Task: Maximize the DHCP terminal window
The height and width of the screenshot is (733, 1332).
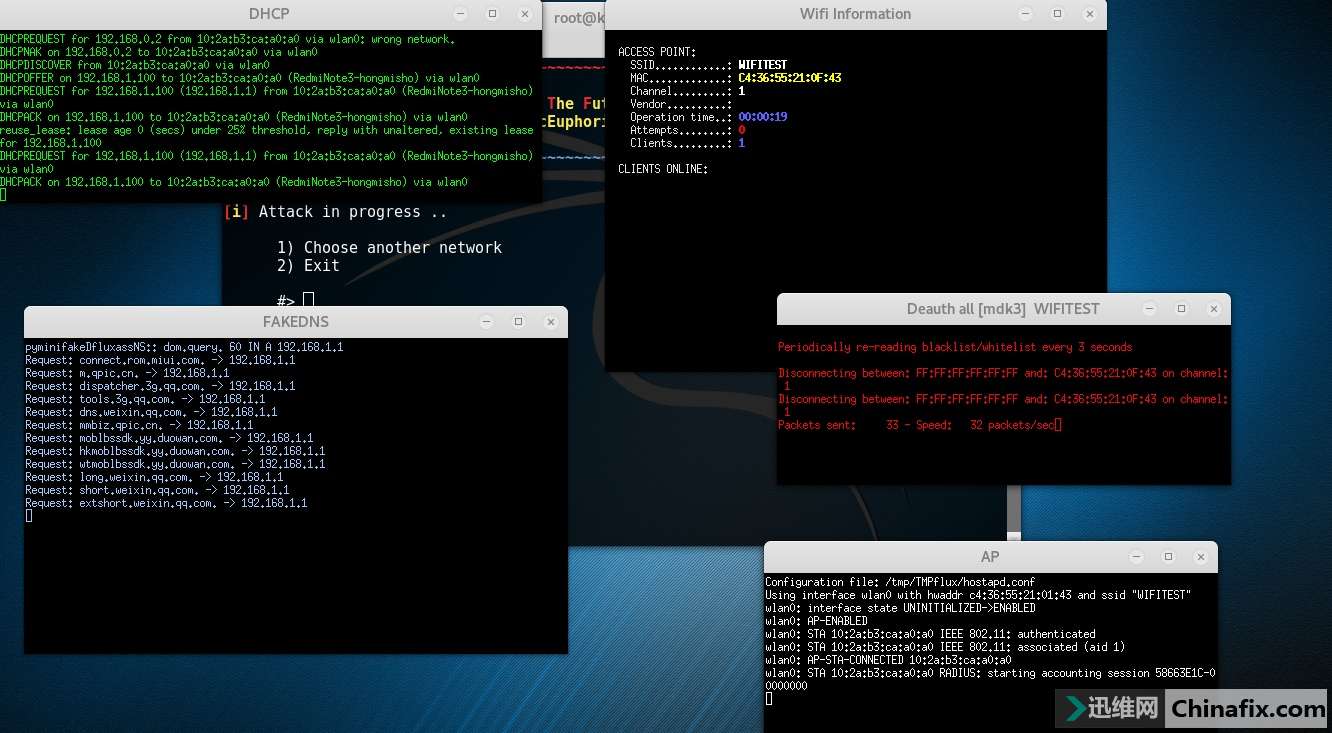Action: (x=492, y=14)
